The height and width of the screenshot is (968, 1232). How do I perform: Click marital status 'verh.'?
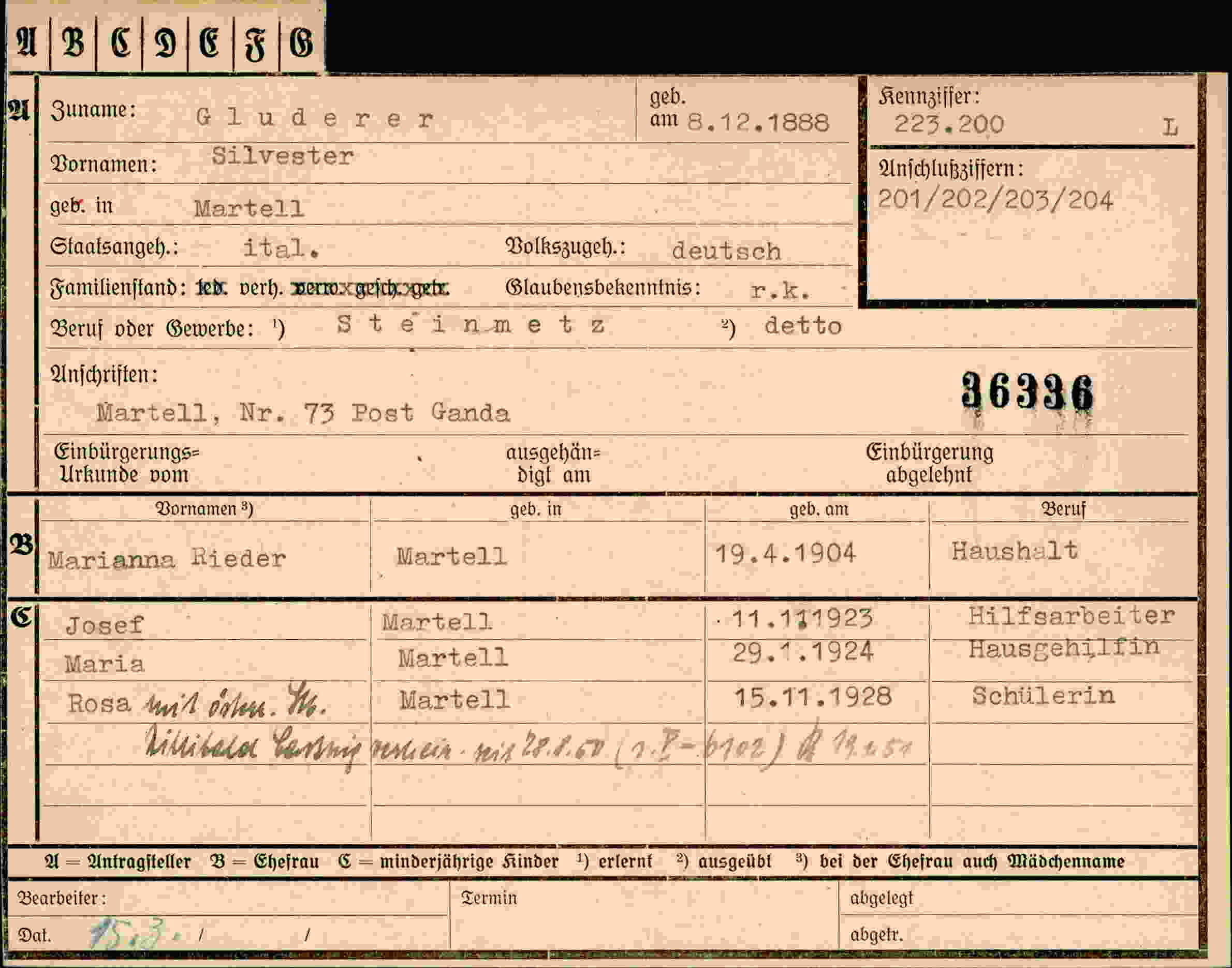click(261, 288)
